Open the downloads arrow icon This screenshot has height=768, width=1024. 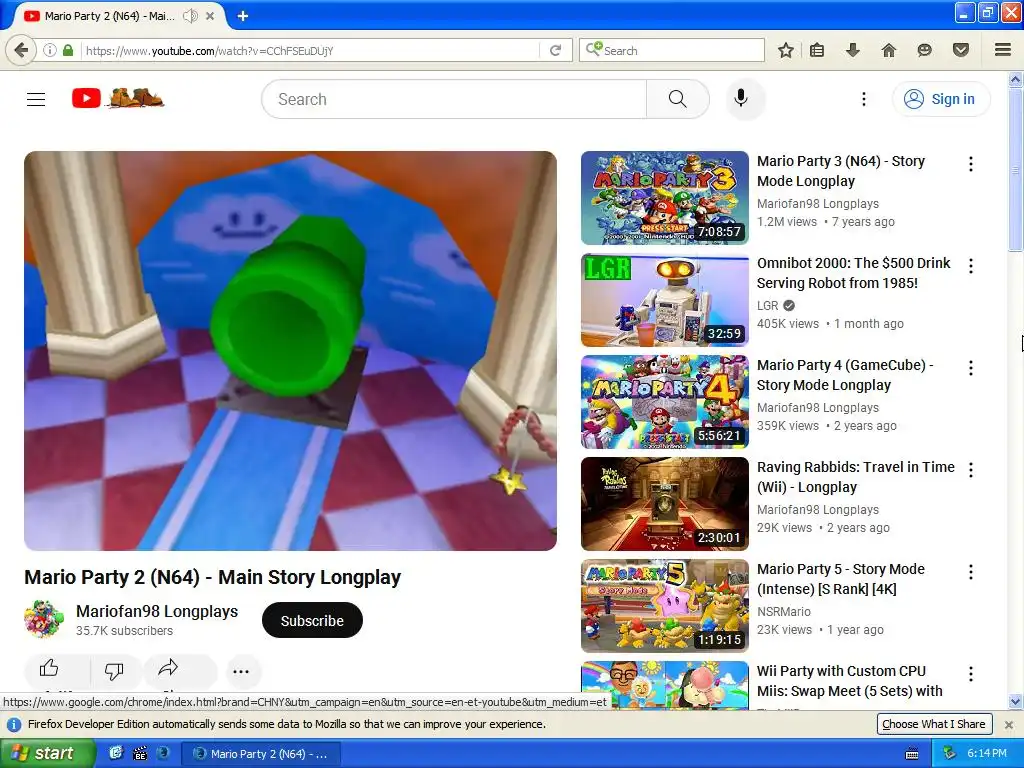click(852, 50)
